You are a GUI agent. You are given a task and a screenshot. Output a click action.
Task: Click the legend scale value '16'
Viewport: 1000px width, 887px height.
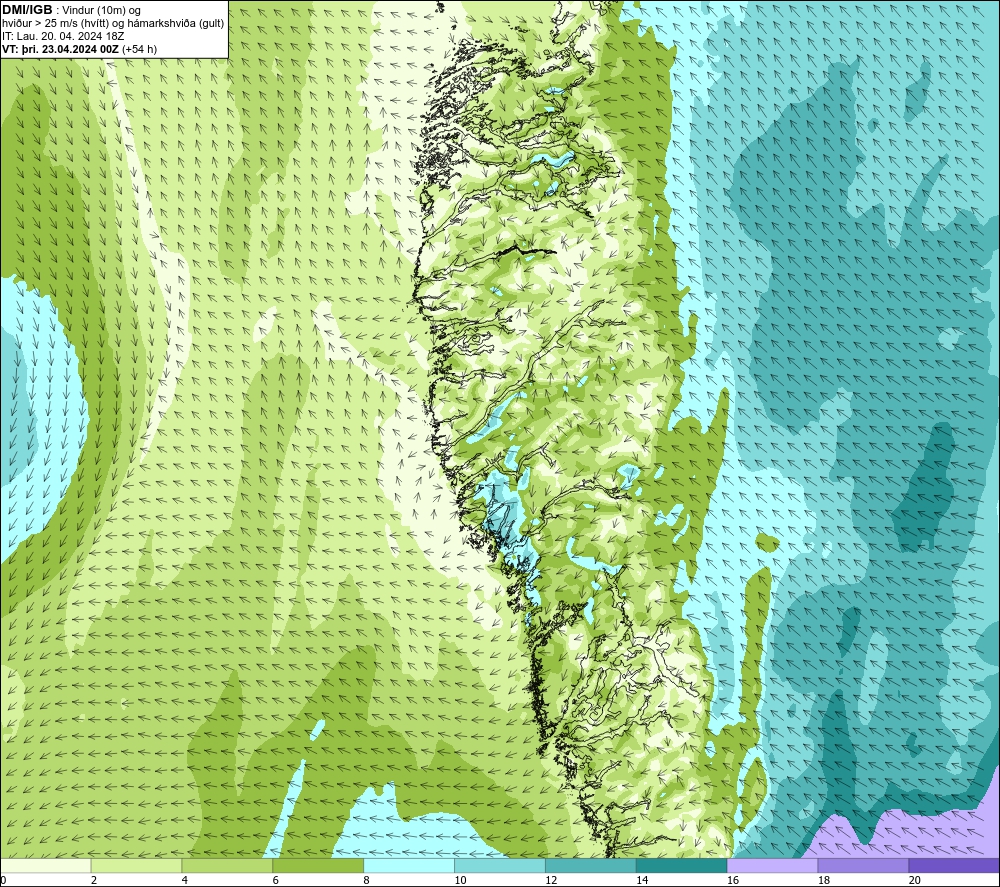(x=733, y=881)
